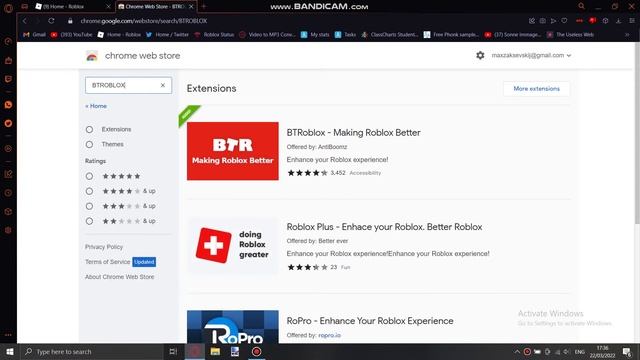Open the YouTube bookmark
The image size is (640, 360).
tap(71, 35)
